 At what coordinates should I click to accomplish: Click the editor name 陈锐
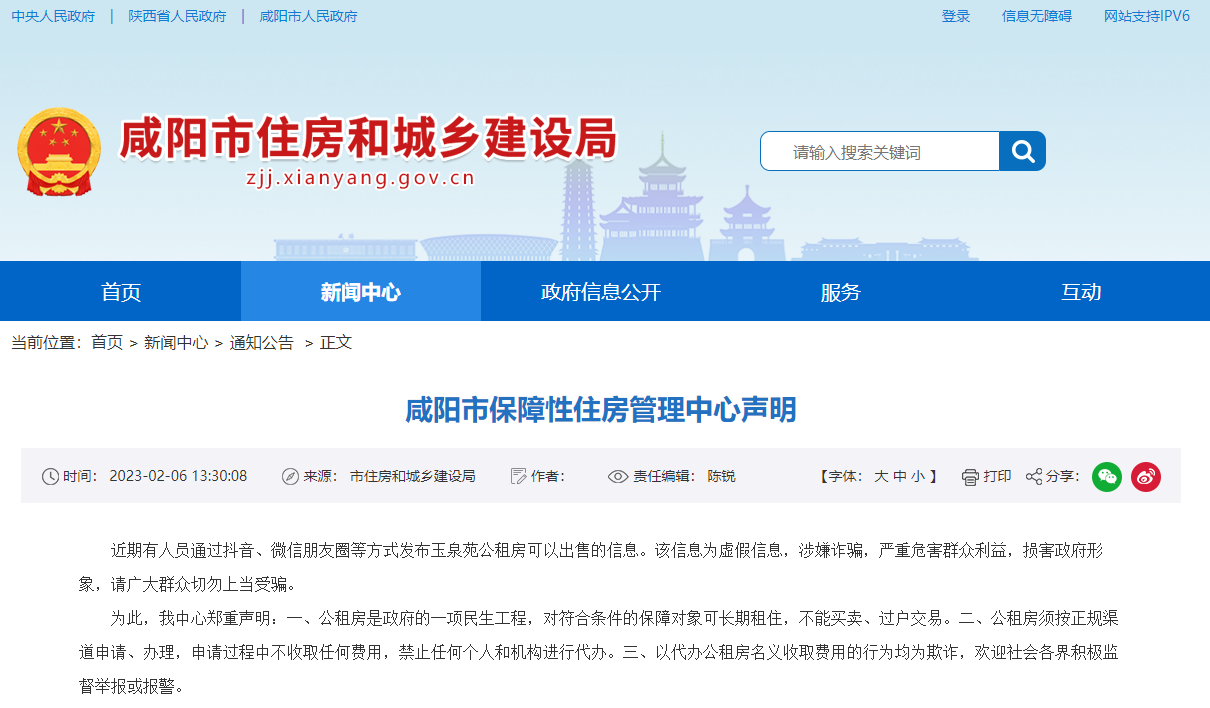pos(721,476)
